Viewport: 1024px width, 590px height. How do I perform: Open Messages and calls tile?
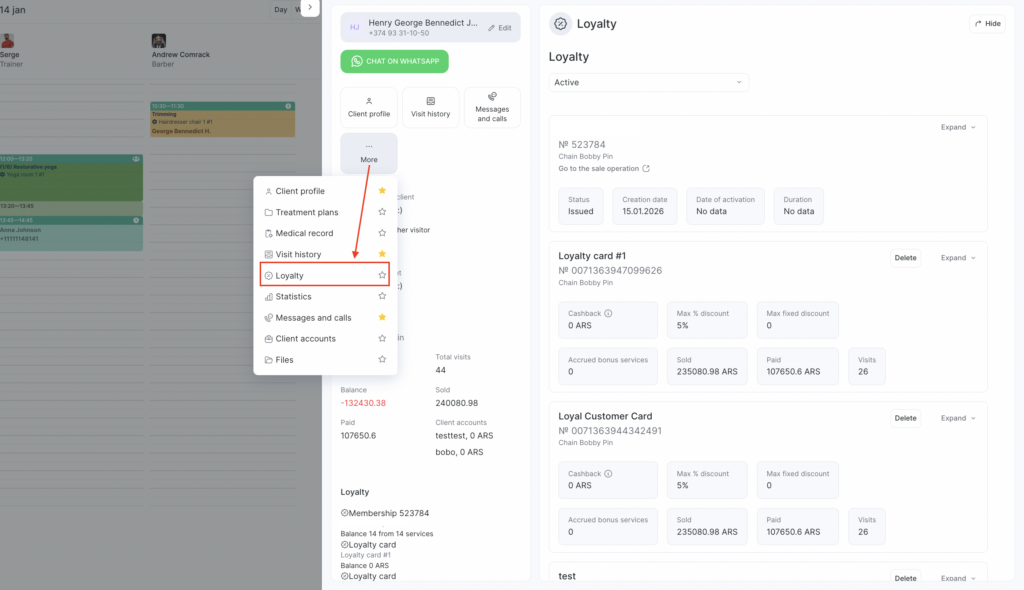492,107
